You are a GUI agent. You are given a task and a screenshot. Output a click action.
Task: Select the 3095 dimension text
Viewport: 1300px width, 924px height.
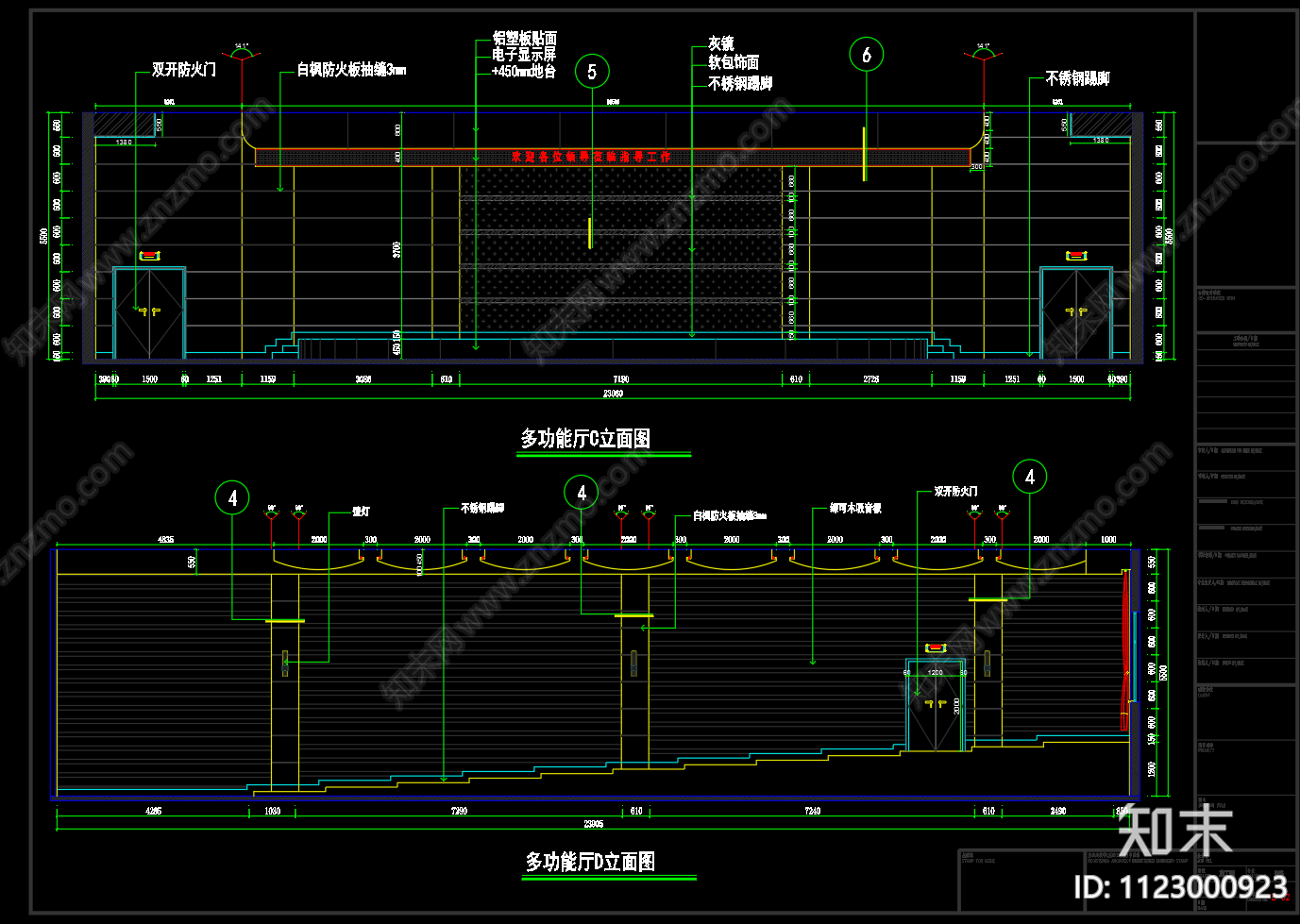click(x=363, y=379)
